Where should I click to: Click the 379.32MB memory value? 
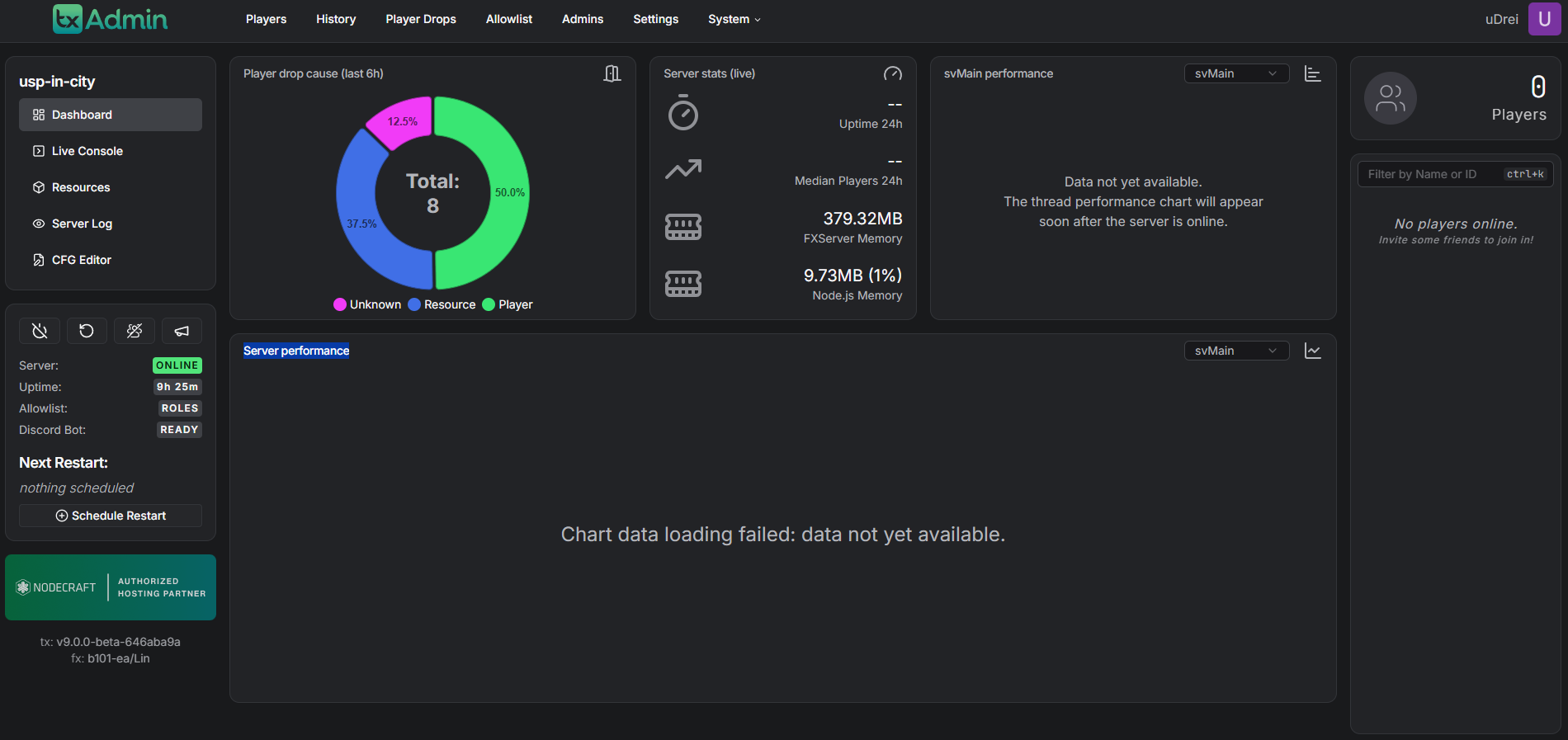[x=862, y=219]
